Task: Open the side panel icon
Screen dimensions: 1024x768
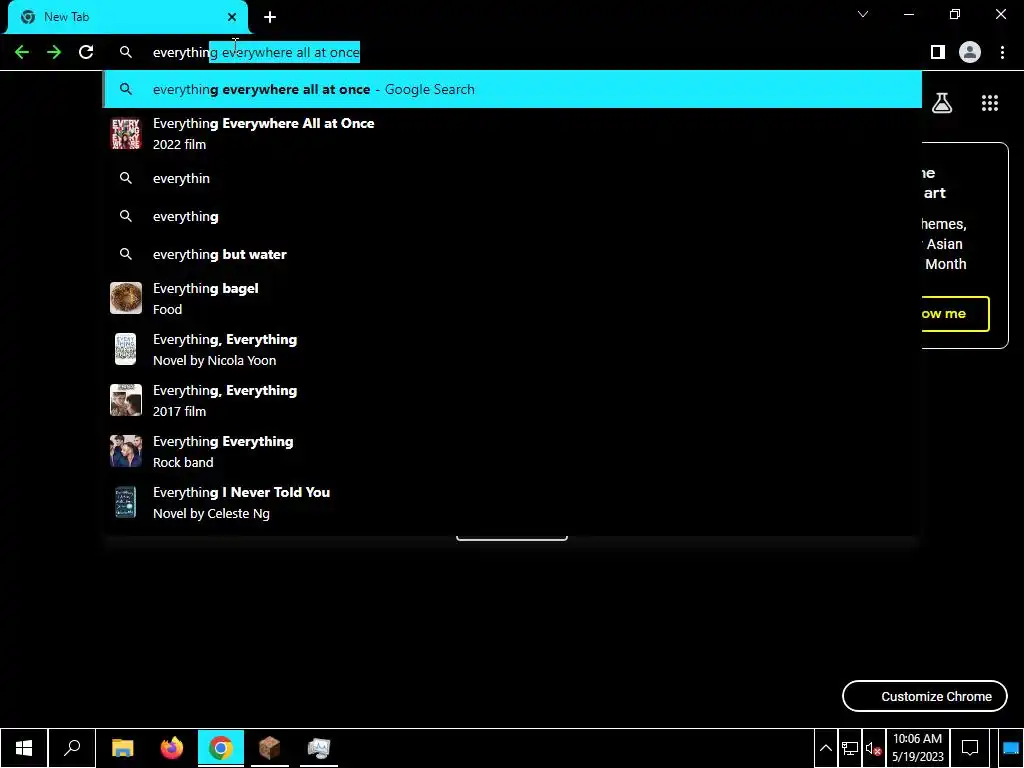Action: pyautogui.click(x=938, y=52)
